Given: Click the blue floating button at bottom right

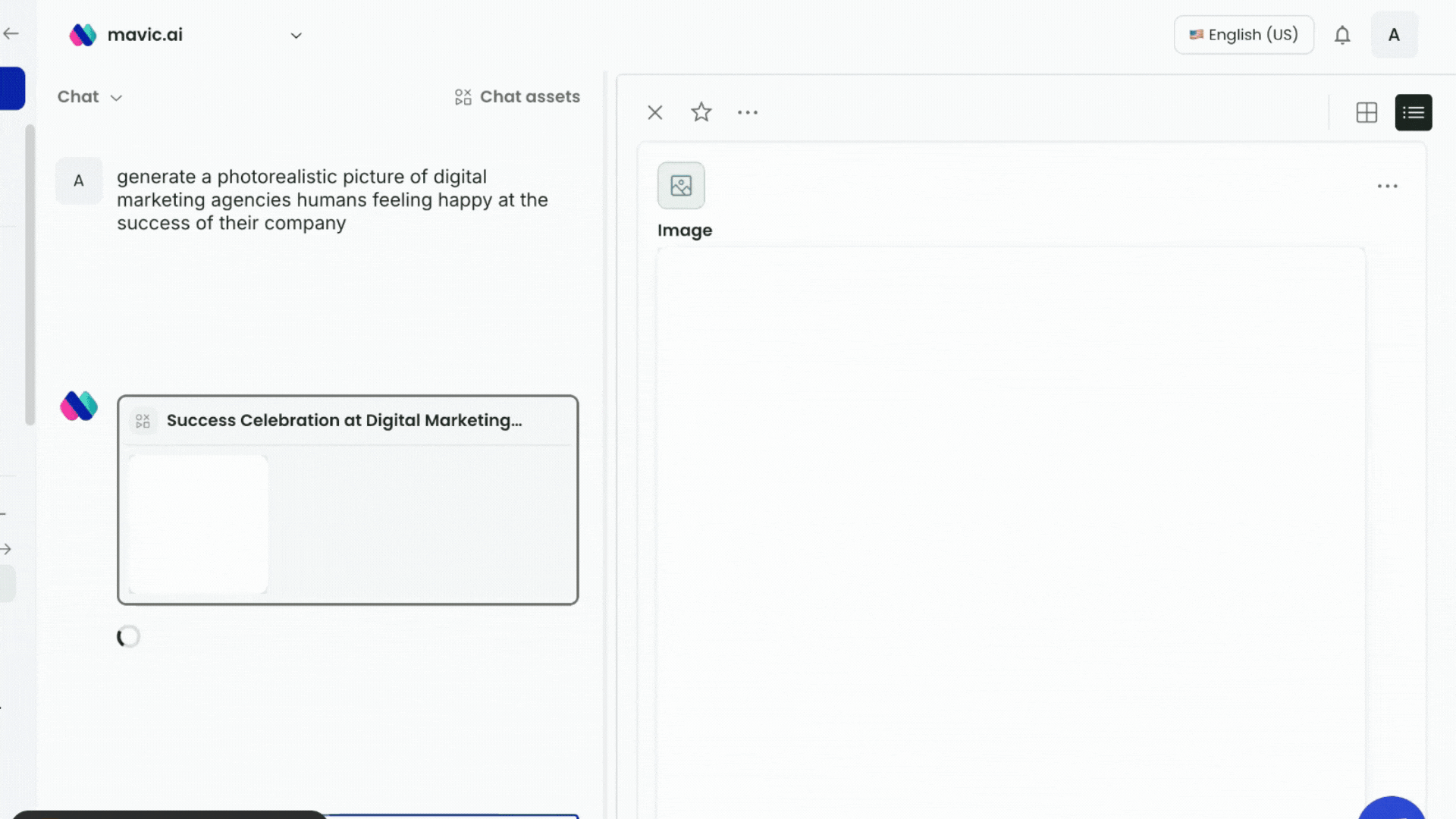Looking at the screenshot, I should pos(1392,808).
